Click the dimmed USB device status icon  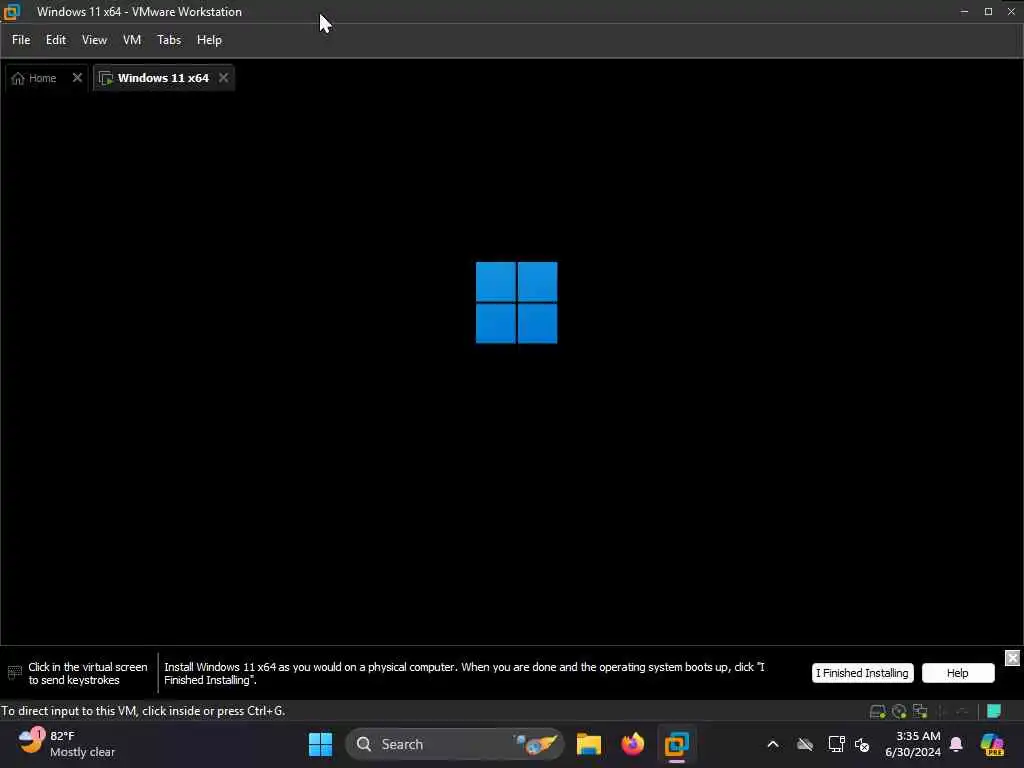point(963,711)
